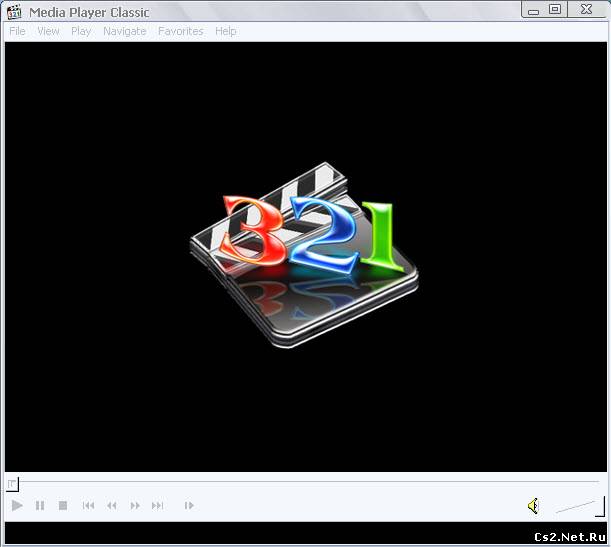Open the Play menu
This screenshot has height=547, width=611.
81,31
